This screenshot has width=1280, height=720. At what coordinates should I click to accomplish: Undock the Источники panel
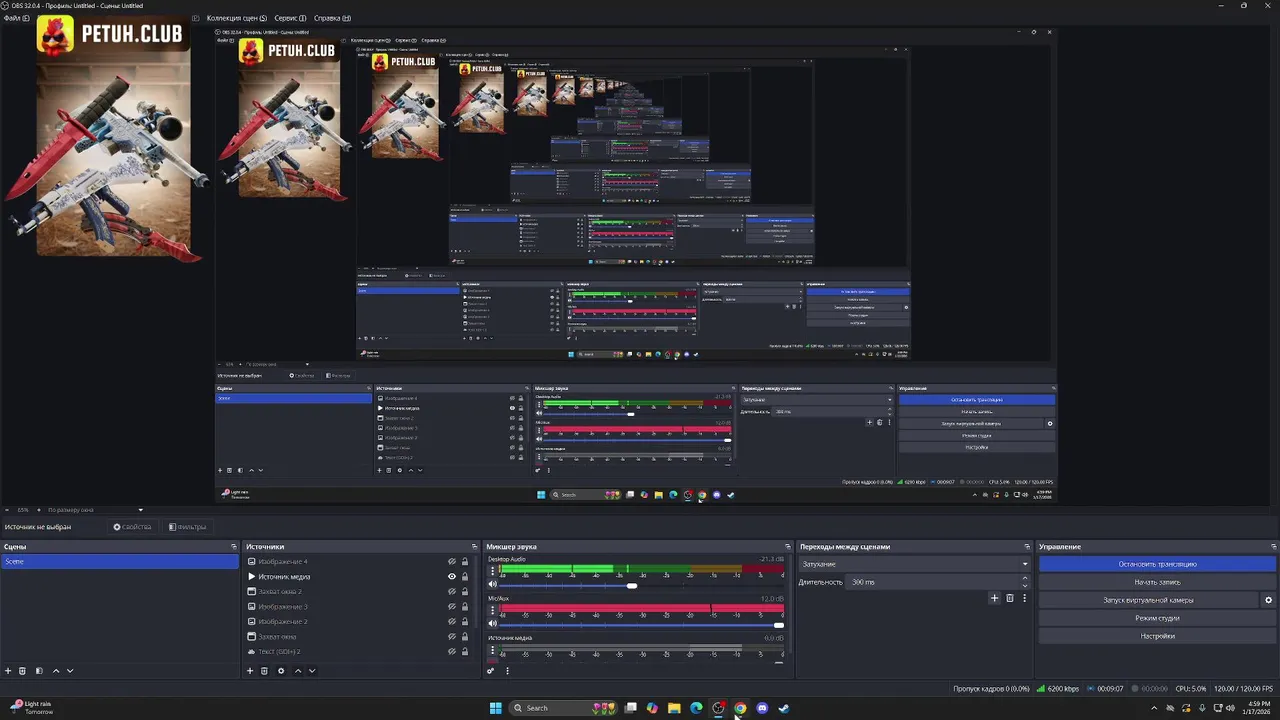(x=473, y=547)
